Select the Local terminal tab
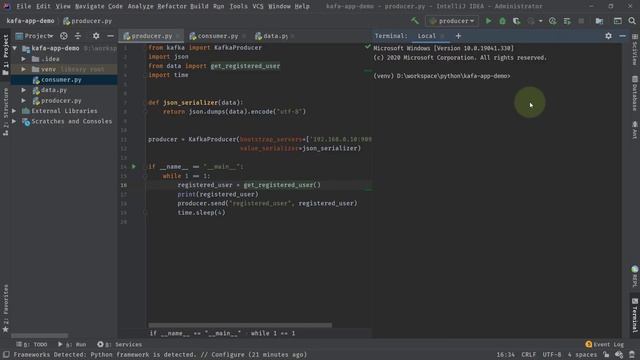This screenshot has width=640, height=360. (427, 36)
